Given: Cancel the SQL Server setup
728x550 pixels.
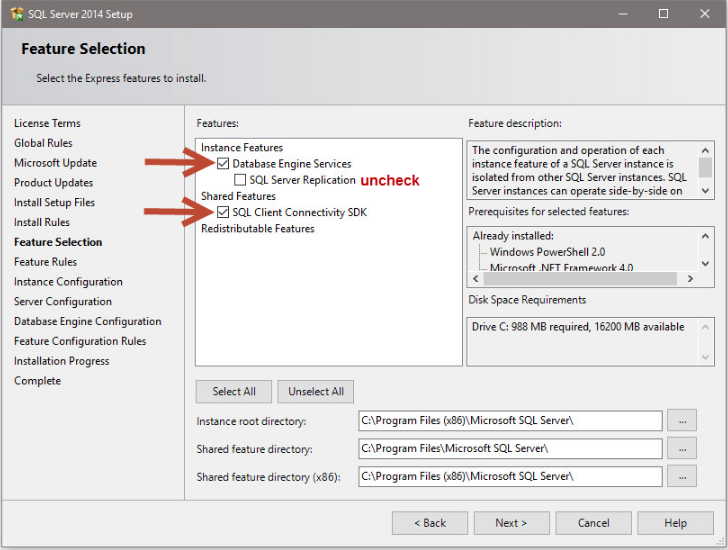Looking at the screenshot, I should 593,523.
